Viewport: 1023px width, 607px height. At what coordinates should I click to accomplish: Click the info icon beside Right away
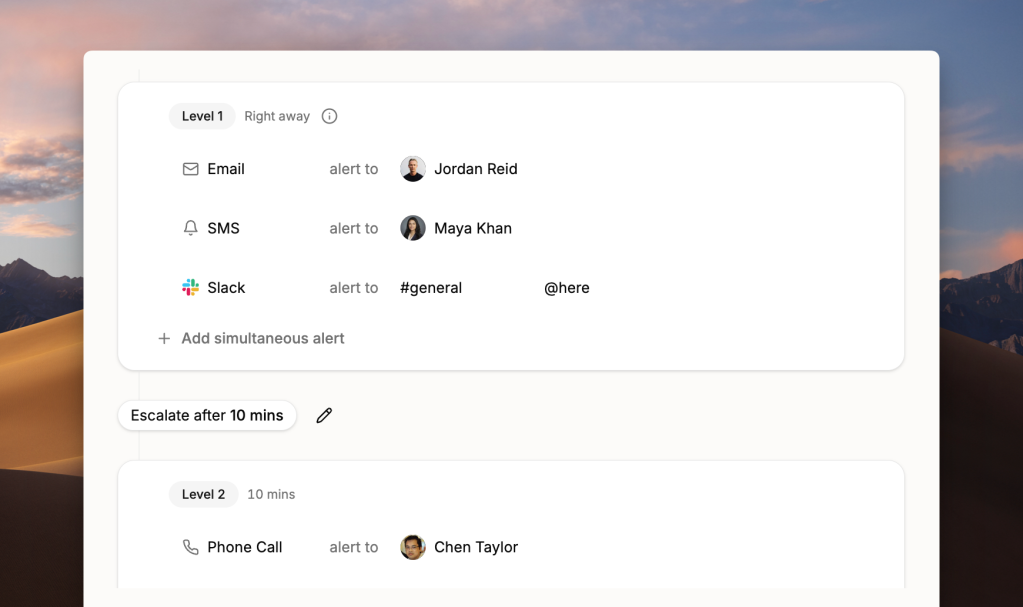point(329,116)
